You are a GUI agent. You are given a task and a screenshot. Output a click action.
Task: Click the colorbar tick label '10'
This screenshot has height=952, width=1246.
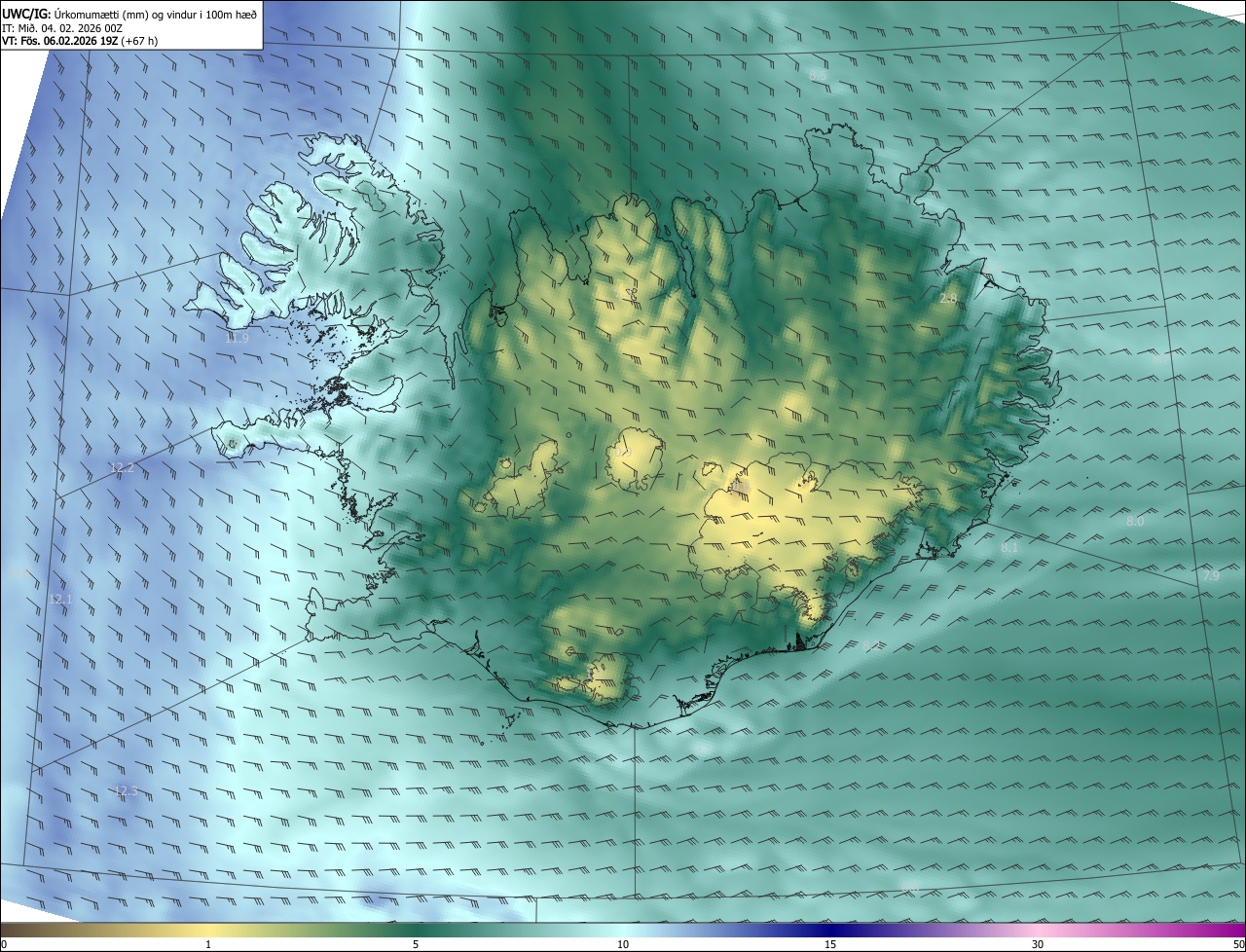click(623, 944)
